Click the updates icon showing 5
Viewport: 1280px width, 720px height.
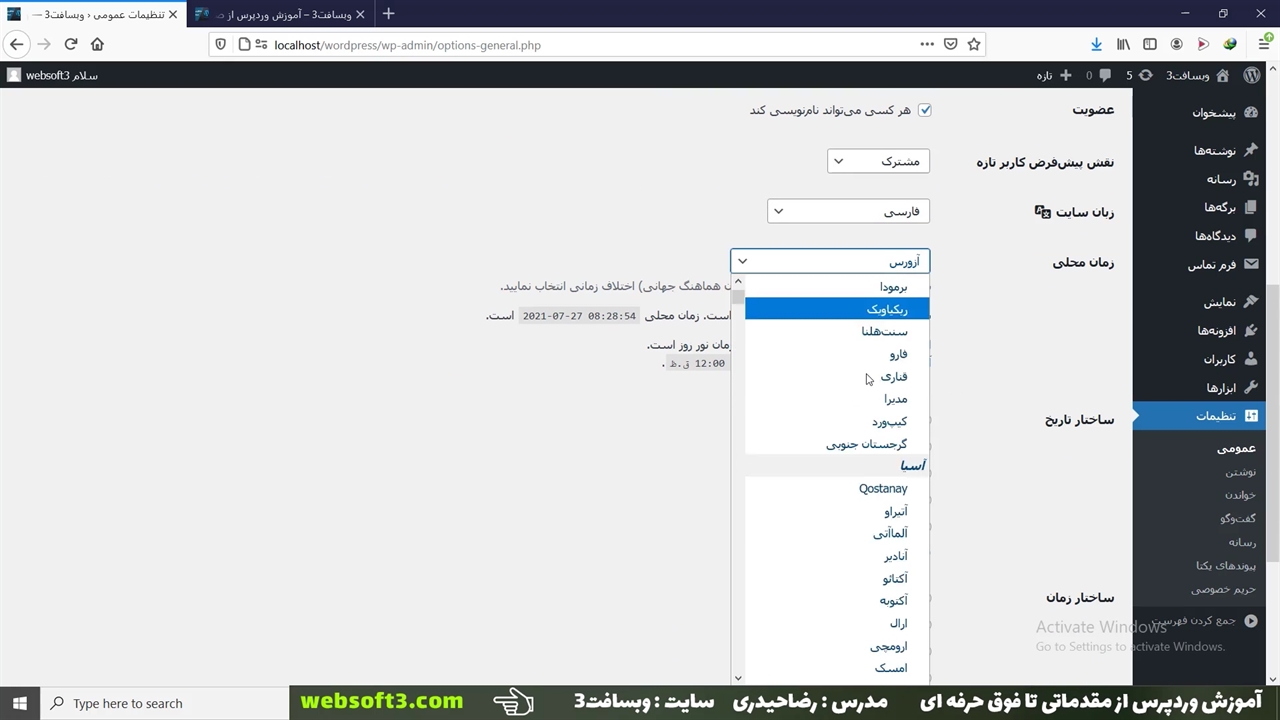click(1139, 75)
